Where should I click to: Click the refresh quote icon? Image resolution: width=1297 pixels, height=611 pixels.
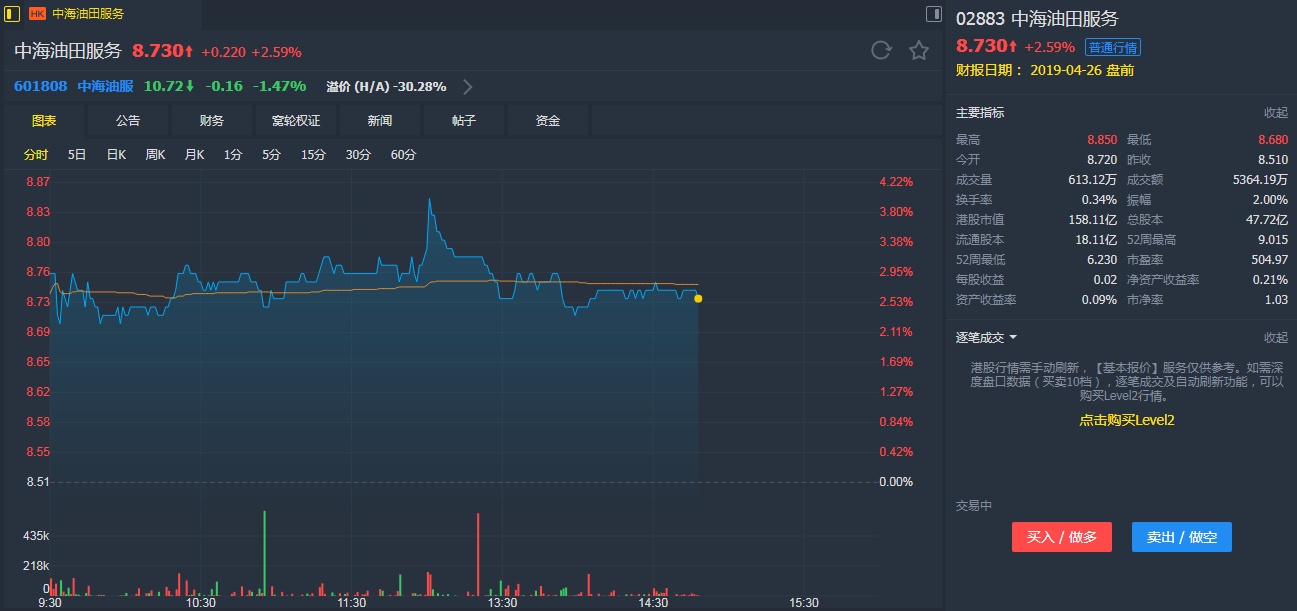(x=881, y=51)
